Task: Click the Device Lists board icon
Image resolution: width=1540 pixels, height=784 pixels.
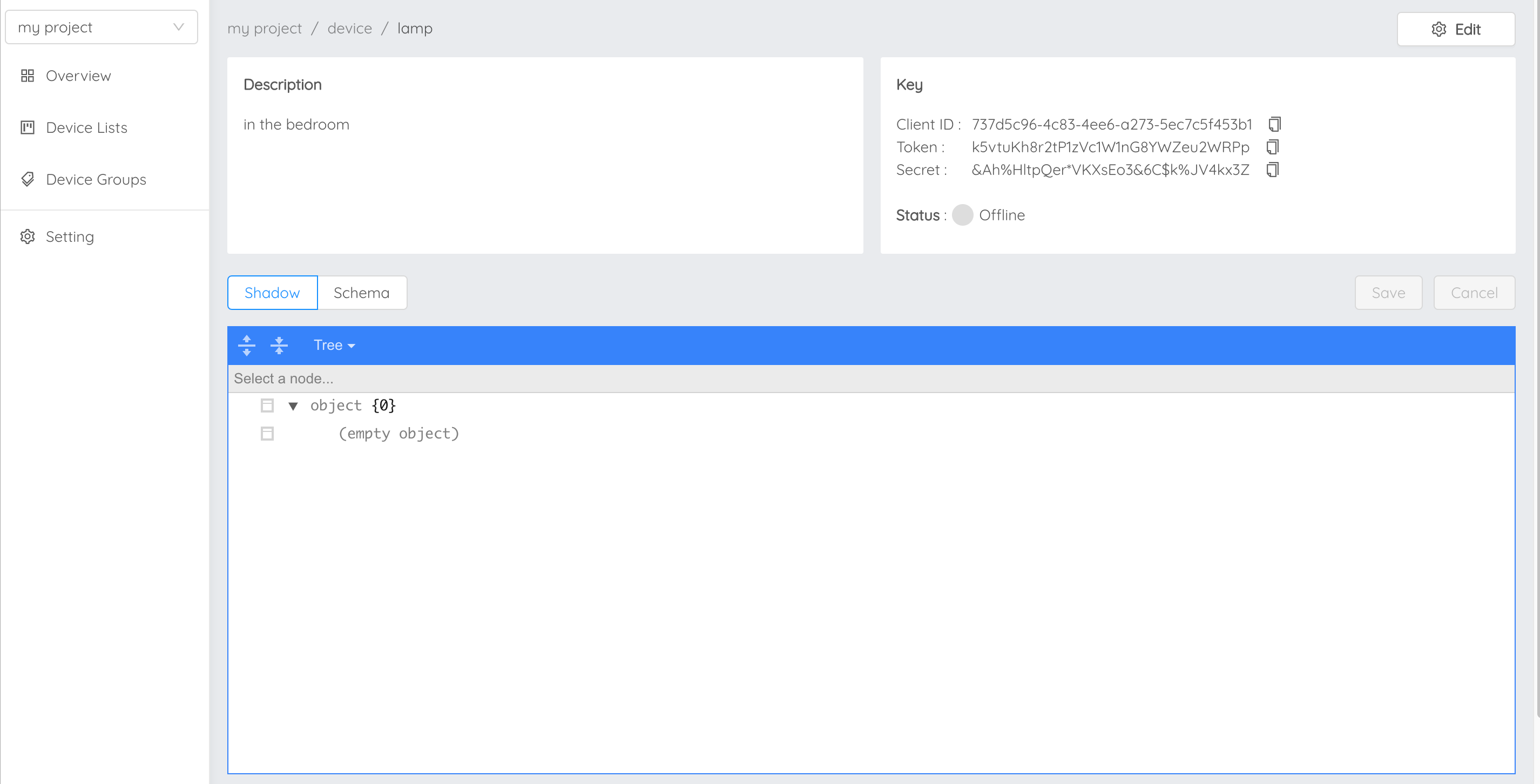Action: (x=28, y=127)
